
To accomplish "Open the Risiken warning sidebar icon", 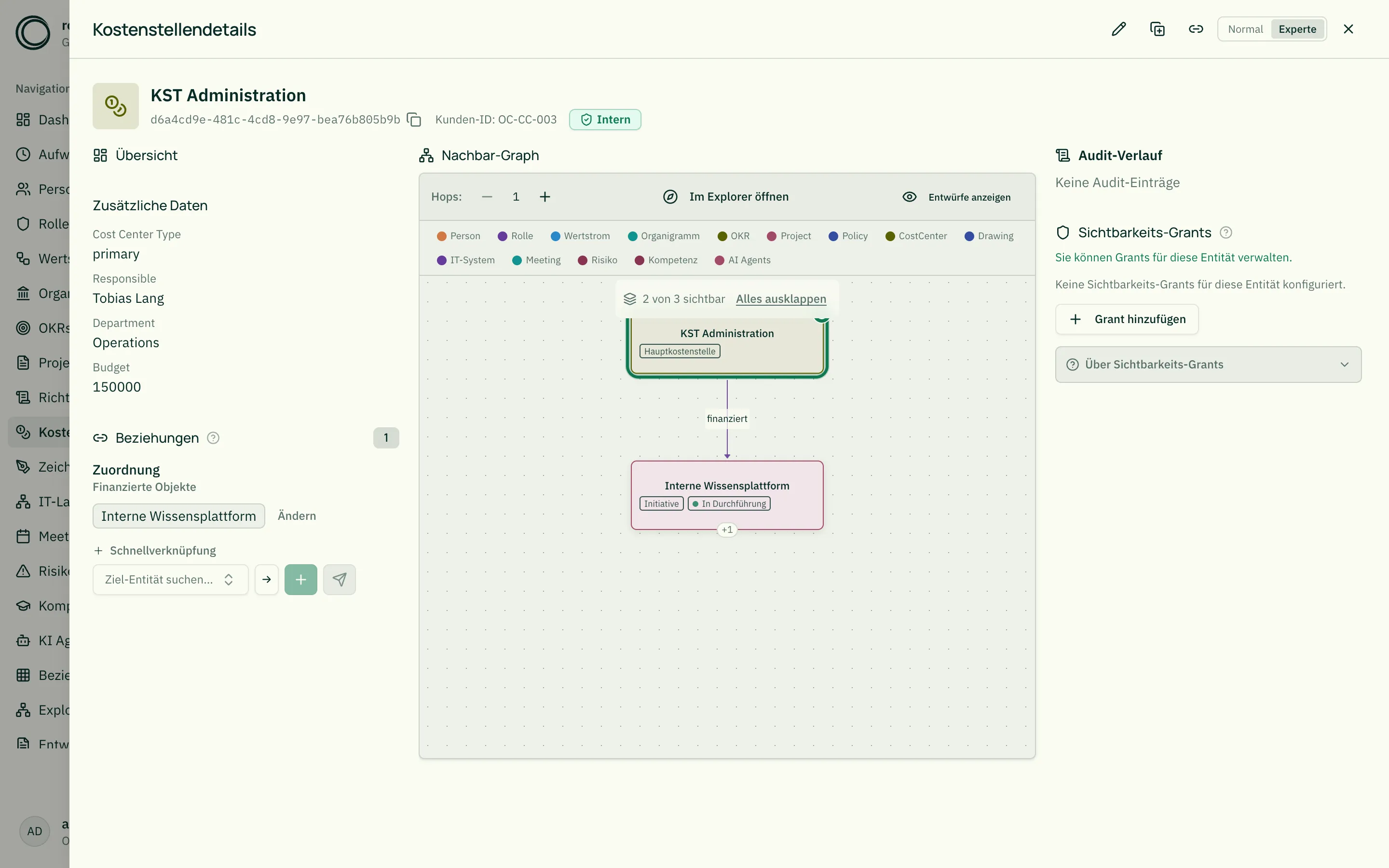I will click(x=23, y=570).
